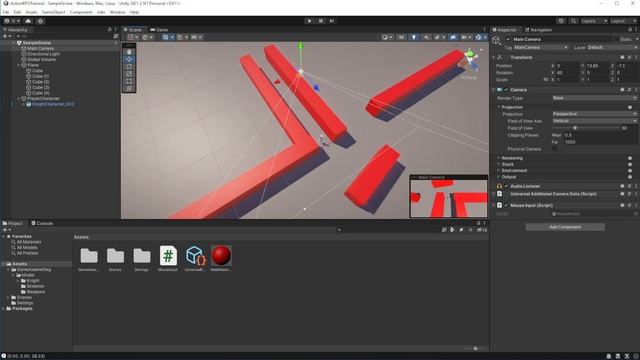This screenshot has width=640, height=360.
Task: Toggle 2D view mode in scene
Action: click(401, 37)
